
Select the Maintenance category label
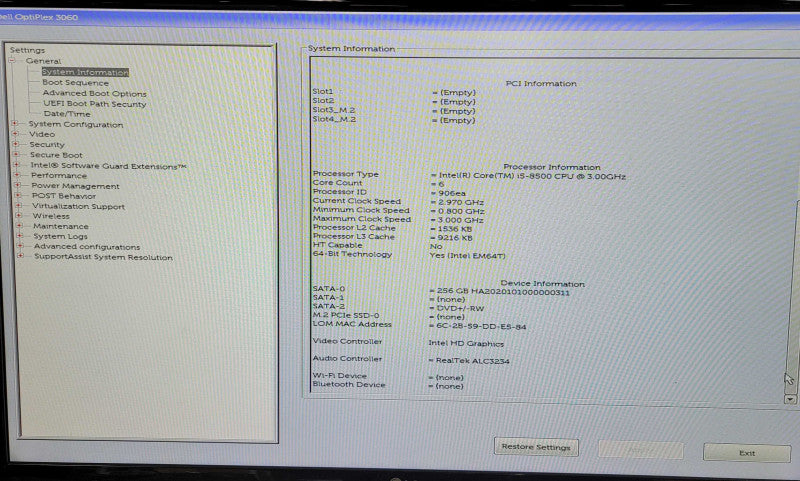[61, 226]
